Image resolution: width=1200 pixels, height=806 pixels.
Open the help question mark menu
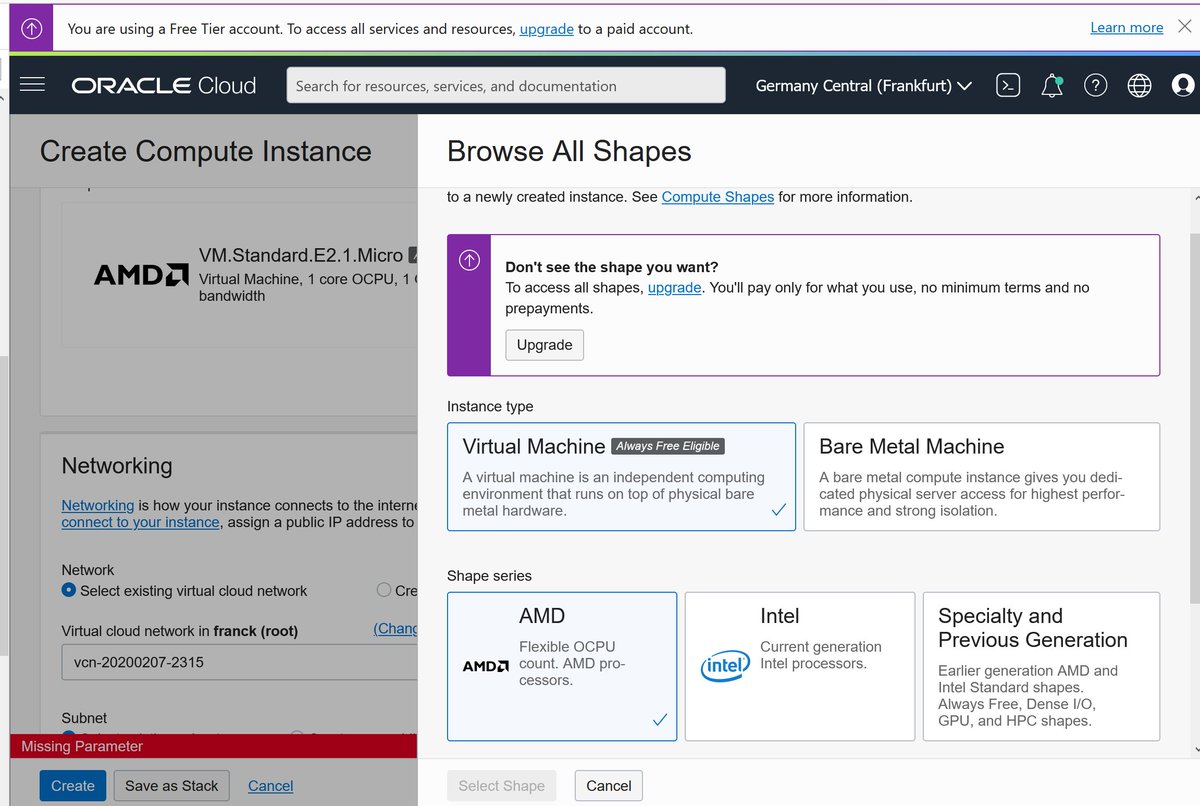(1096, 86)
